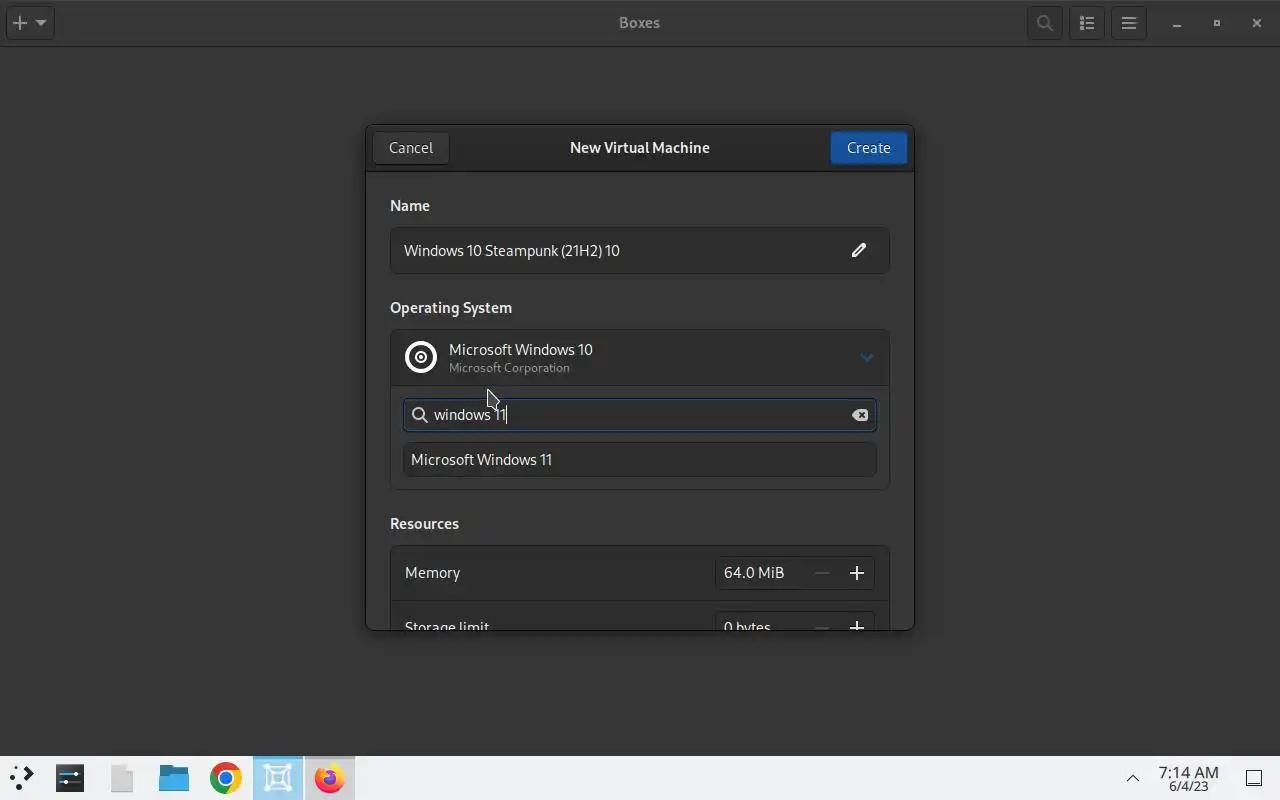Screen dimensions: 1280x800
Task: Increase Memory with plus button
Action: (x=857, y=573)
